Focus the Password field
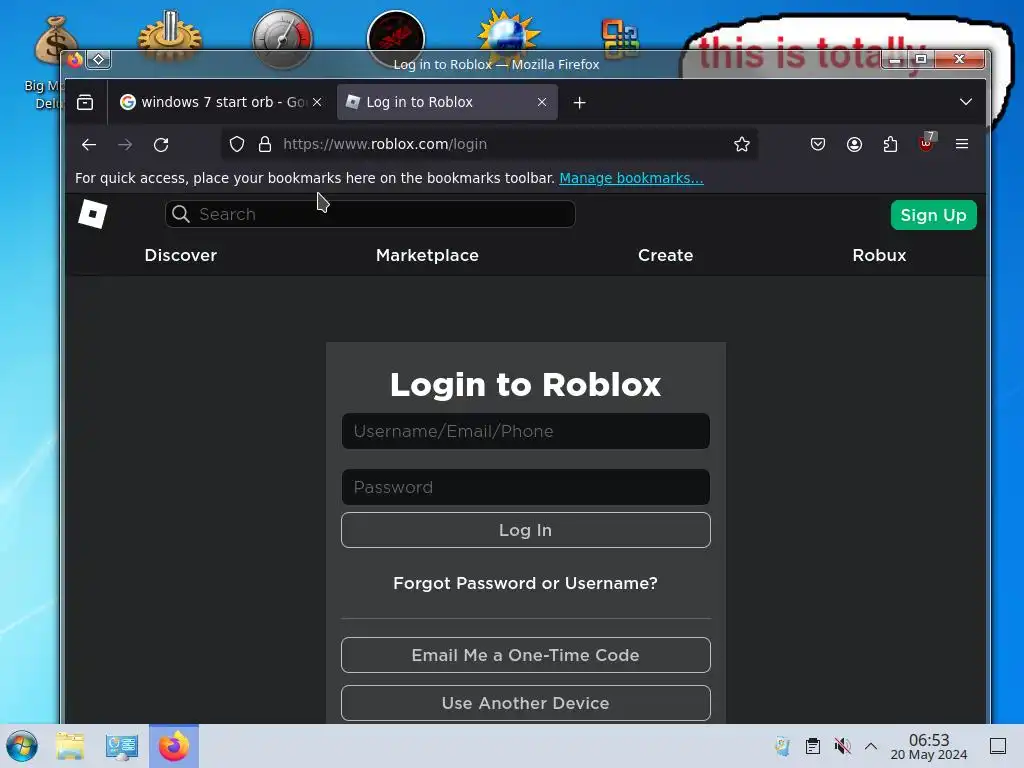 tap(526, 487)
